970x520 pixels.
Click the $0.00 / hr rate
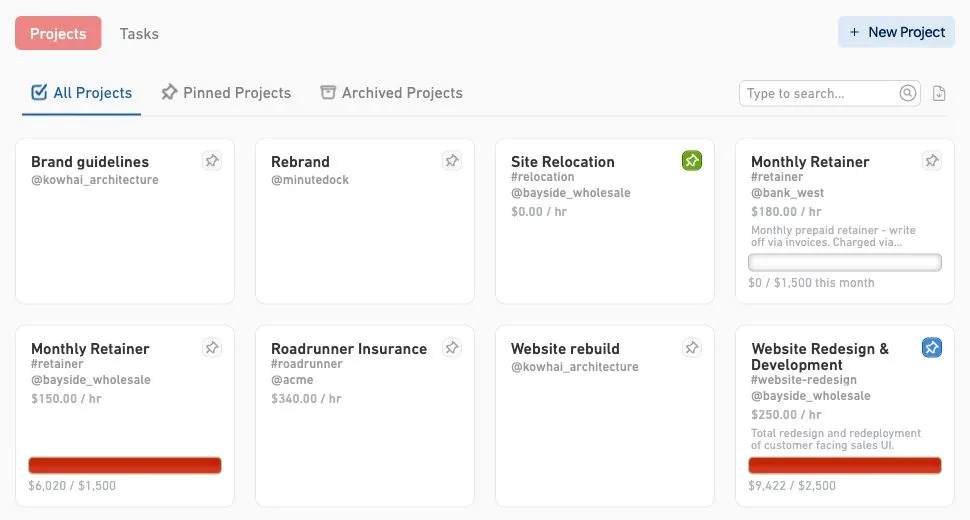coord(539,211)
